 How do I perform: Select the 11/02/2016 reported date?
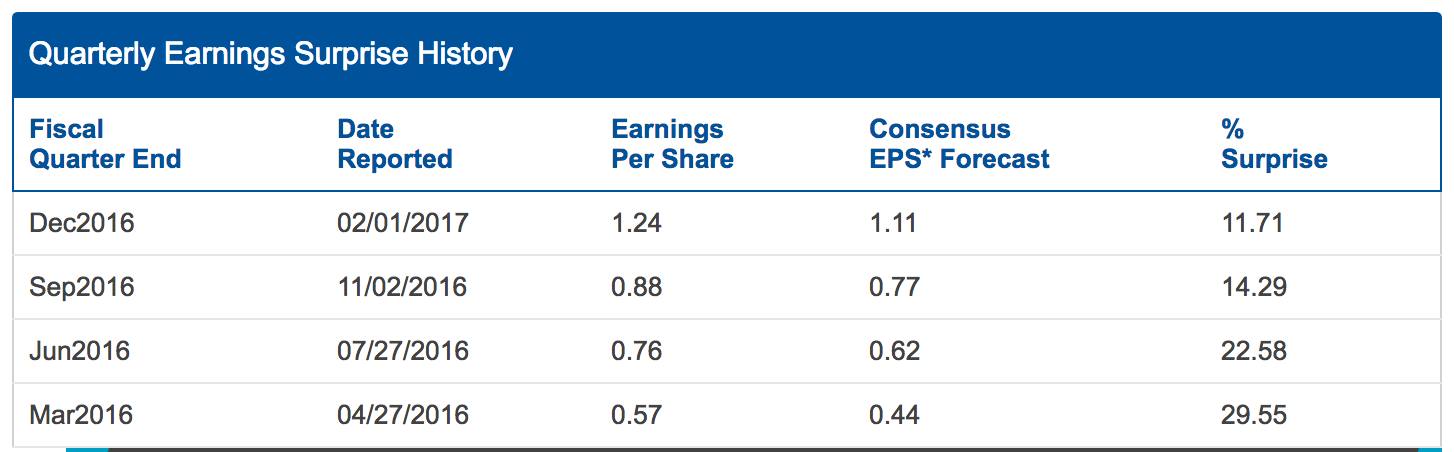[x=402, y=287]
